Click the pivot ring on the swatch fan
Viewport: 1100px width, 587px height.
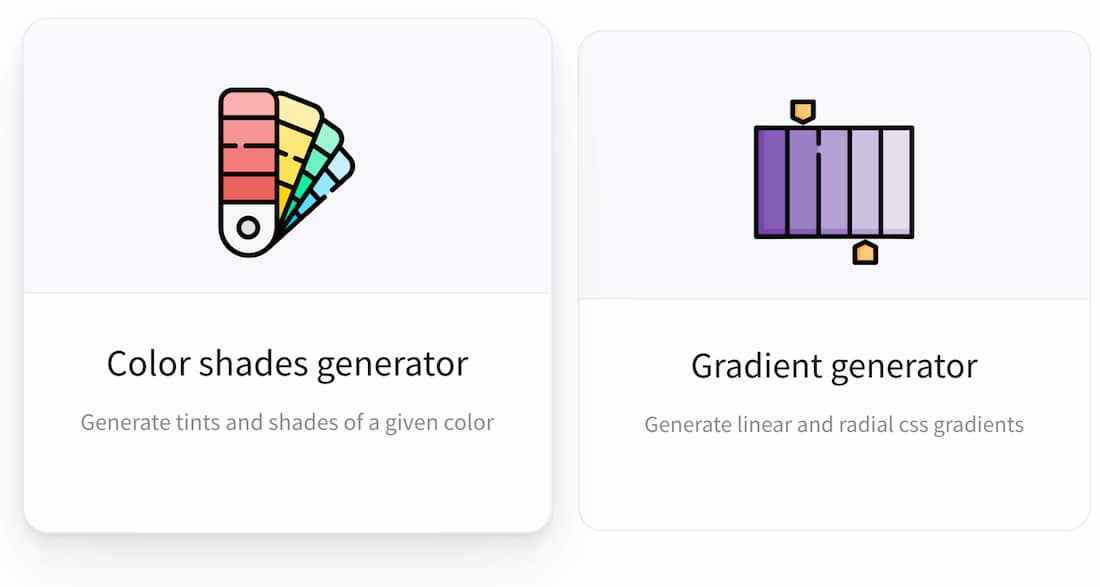coord(248,227)
